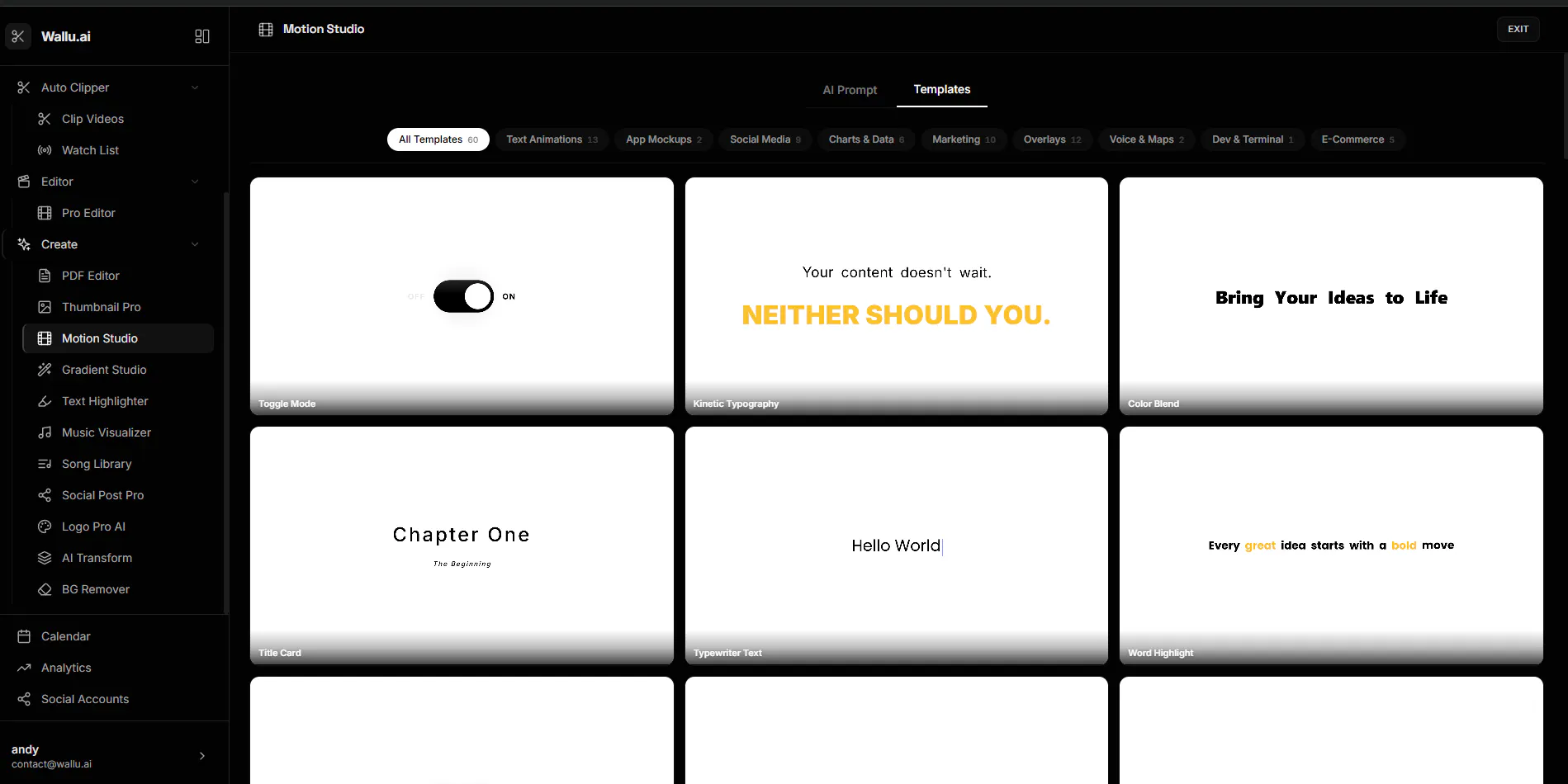Click the Analytics trend line icon
1568x784 pixels.
point(24,668)
